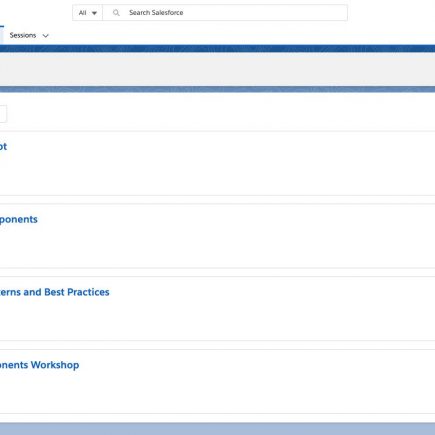This screenshot has height=435, width=435.
Task: Open the "All" search scope dropdown
Action: (88, 13)
